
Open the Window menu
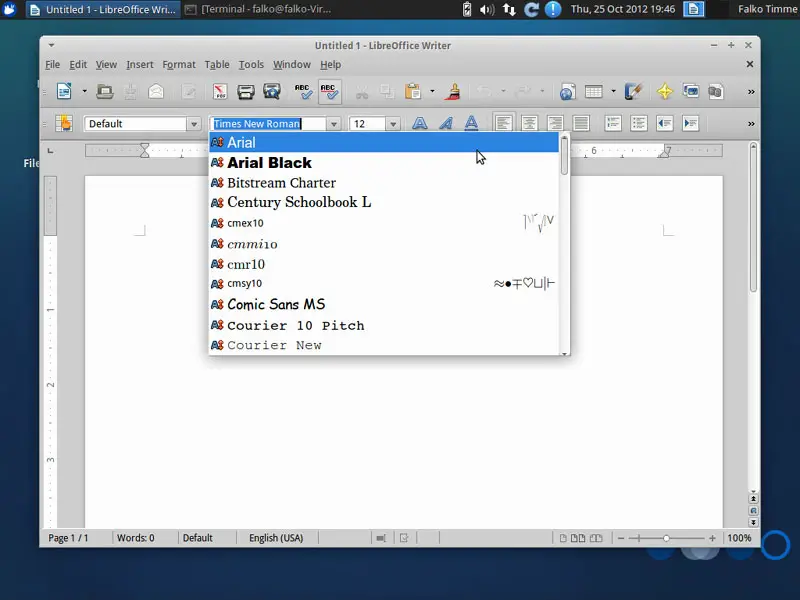[292, 65]
